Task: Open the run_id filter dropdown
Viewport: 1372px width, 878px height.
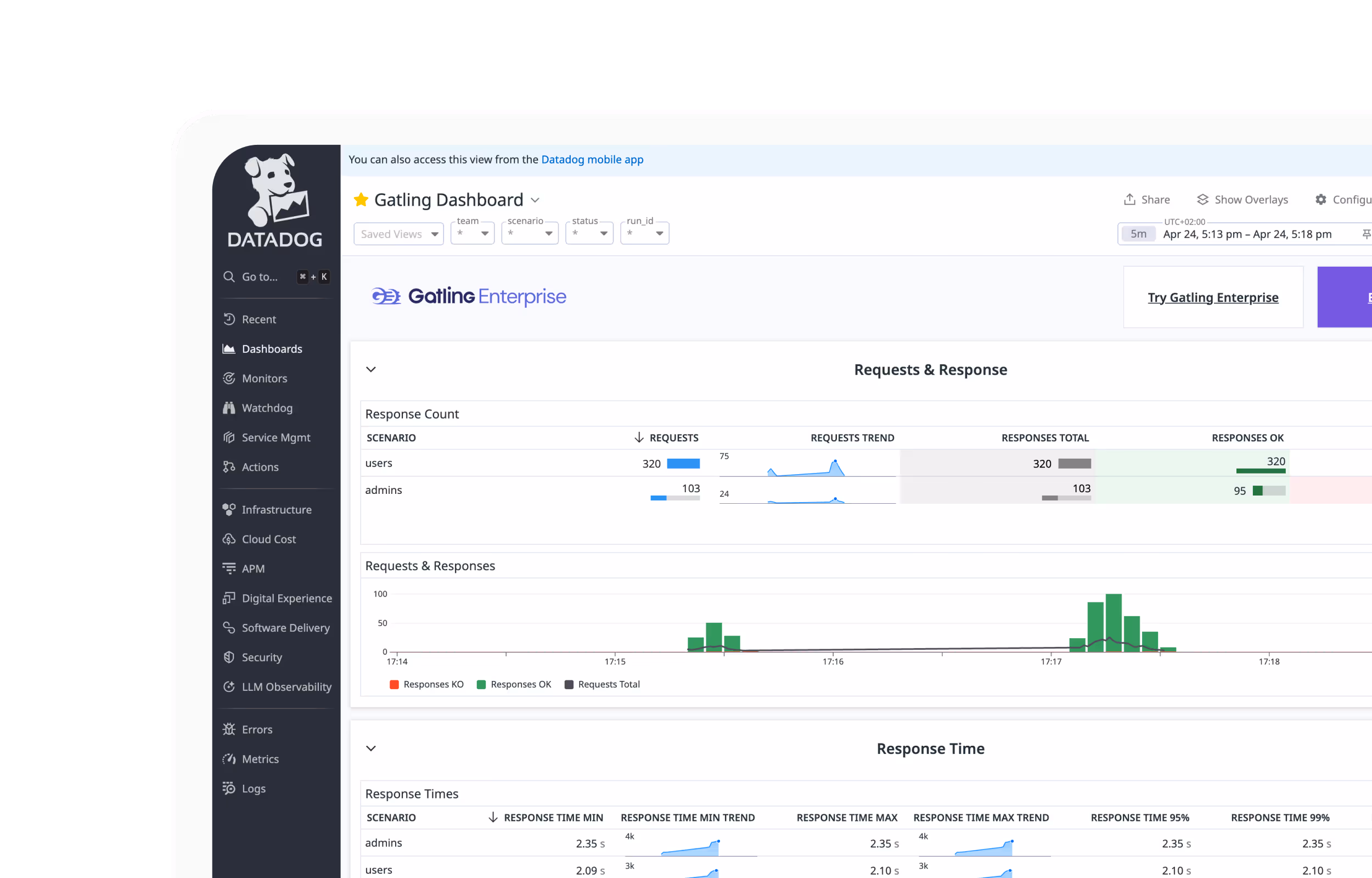Action: click(645, 233)
